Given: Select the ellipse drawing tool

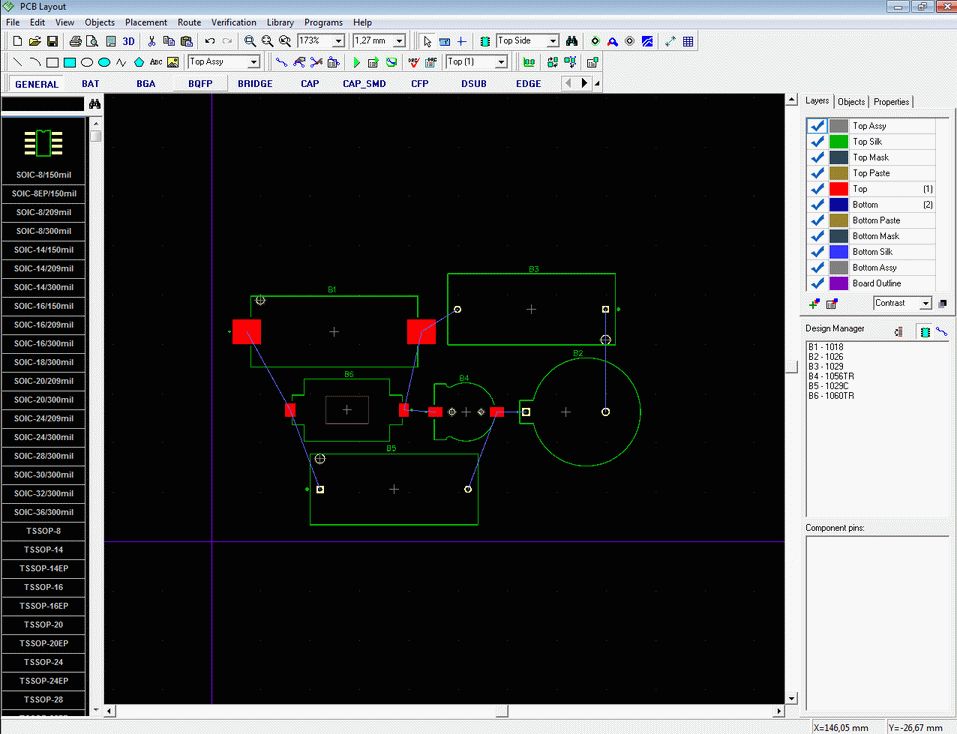Looking at the screenshot, I should 87,62.
